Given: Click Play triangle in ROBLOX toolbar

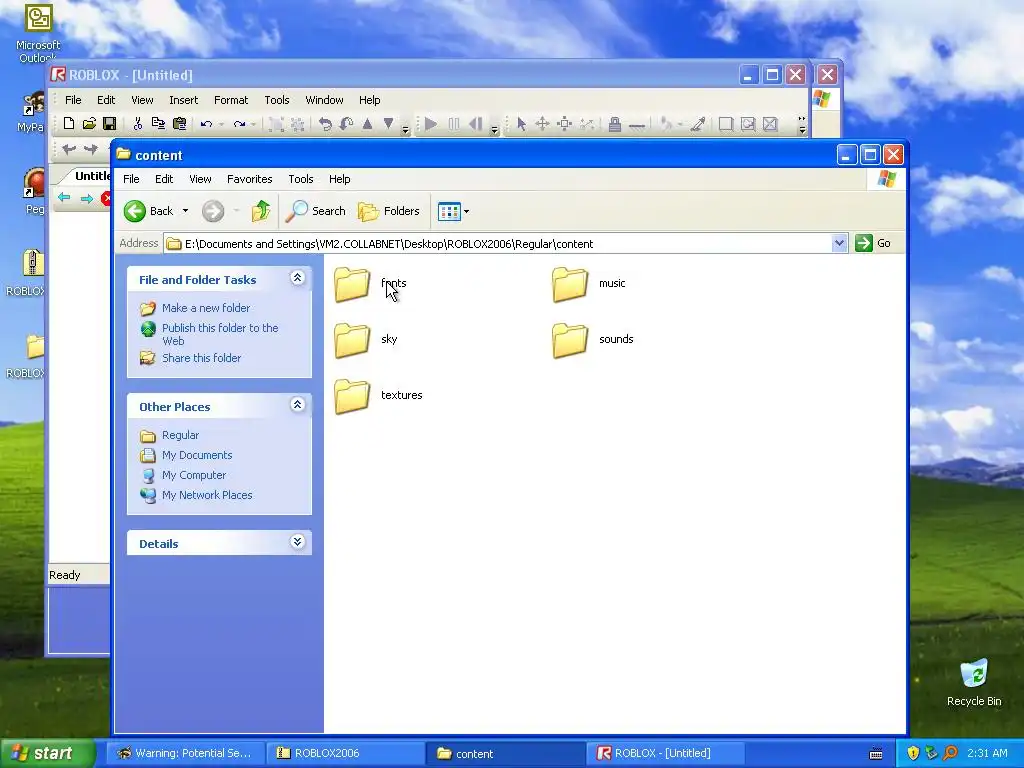Looking at the screenshot, I should point(431,123).
